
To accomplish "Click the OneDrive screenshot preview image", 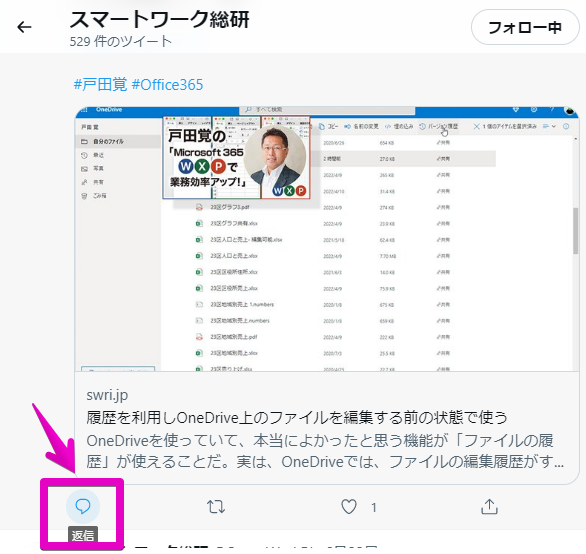I will coord(327,239).
